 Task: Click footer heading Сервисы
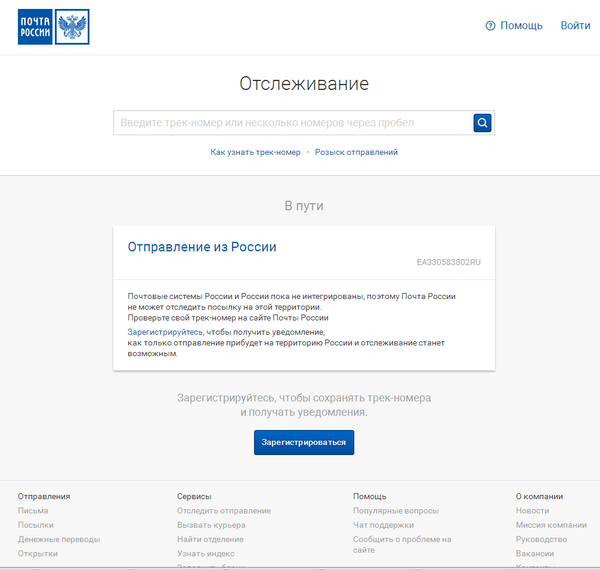tap(194, 497)
